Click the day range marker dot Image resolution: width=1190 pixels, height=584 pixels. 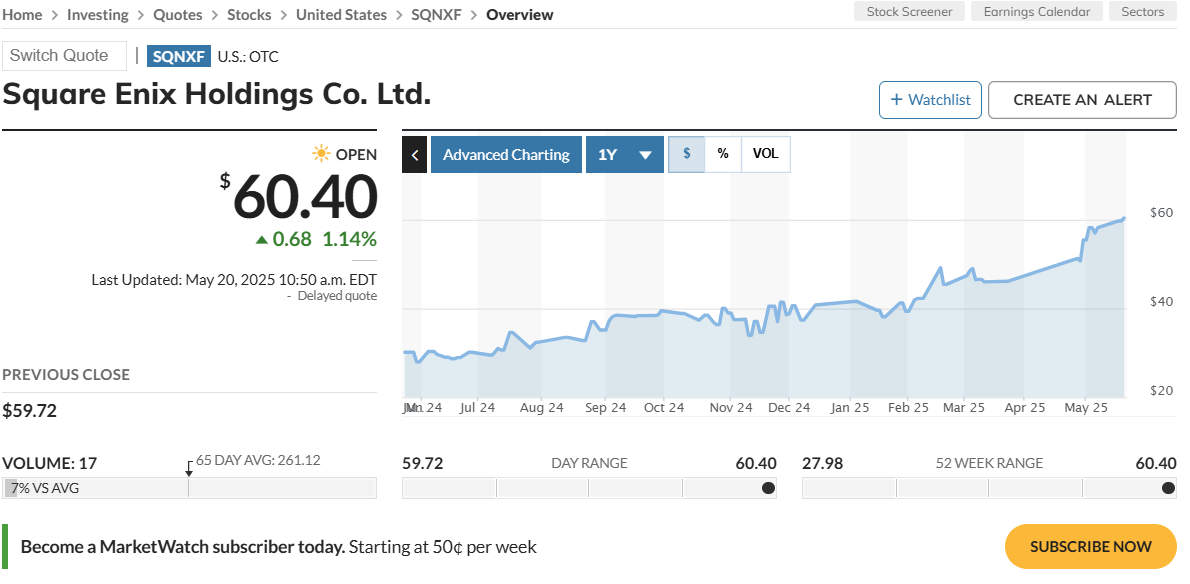point(768,488)
